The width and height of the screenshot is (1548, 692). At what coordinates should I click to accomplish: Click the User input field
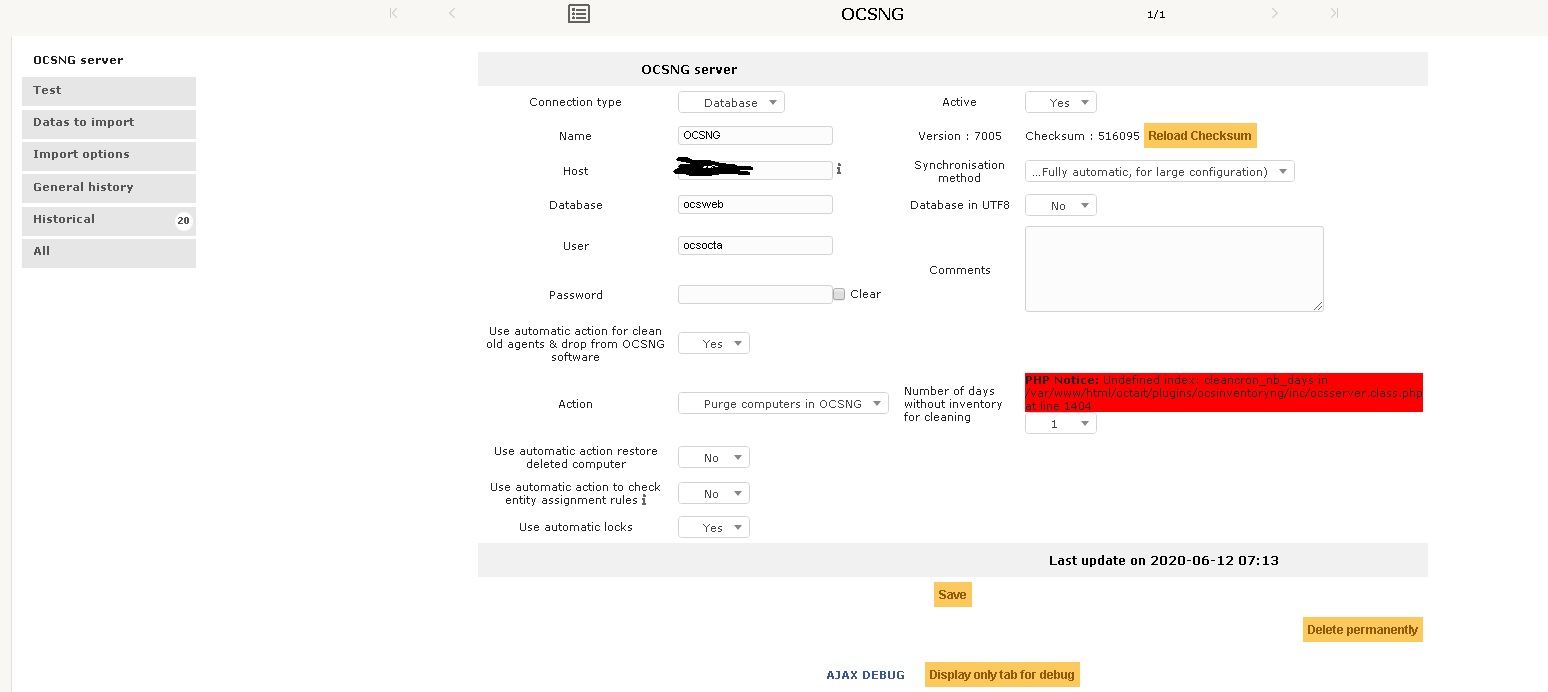(755, 245)
